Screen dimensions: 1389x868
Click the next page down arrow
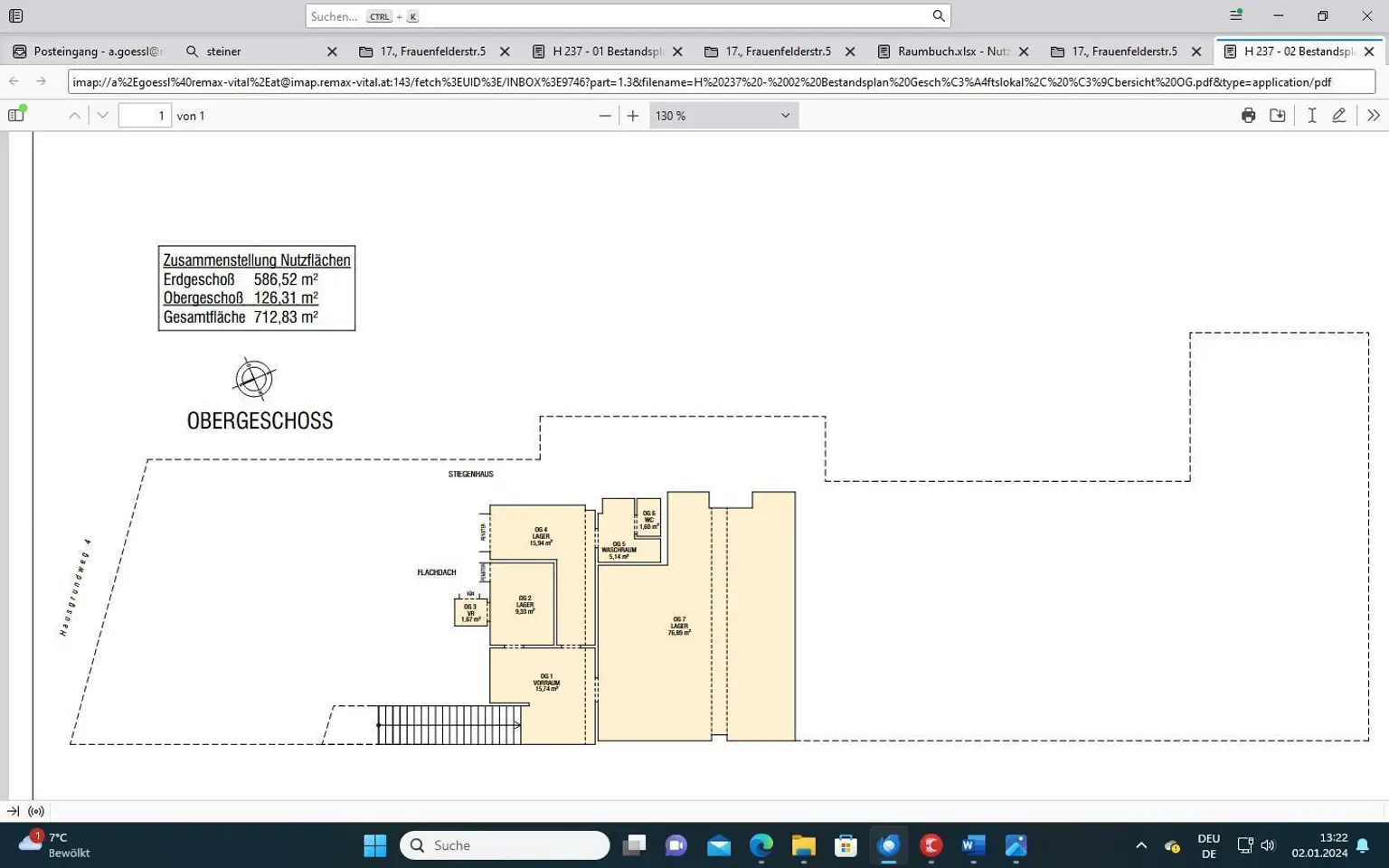102,116
